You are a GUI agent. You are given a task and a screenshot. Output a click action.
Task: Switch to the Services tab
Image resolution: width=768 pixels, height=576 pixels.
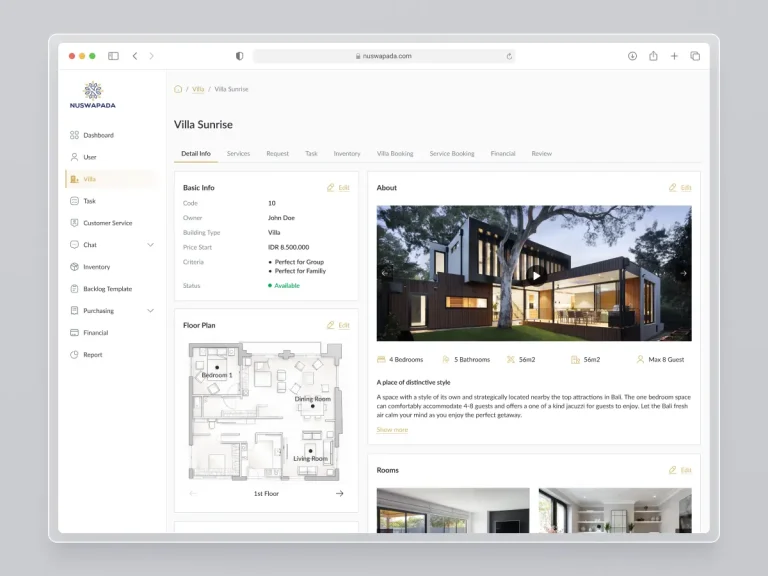tap(238, 154)
